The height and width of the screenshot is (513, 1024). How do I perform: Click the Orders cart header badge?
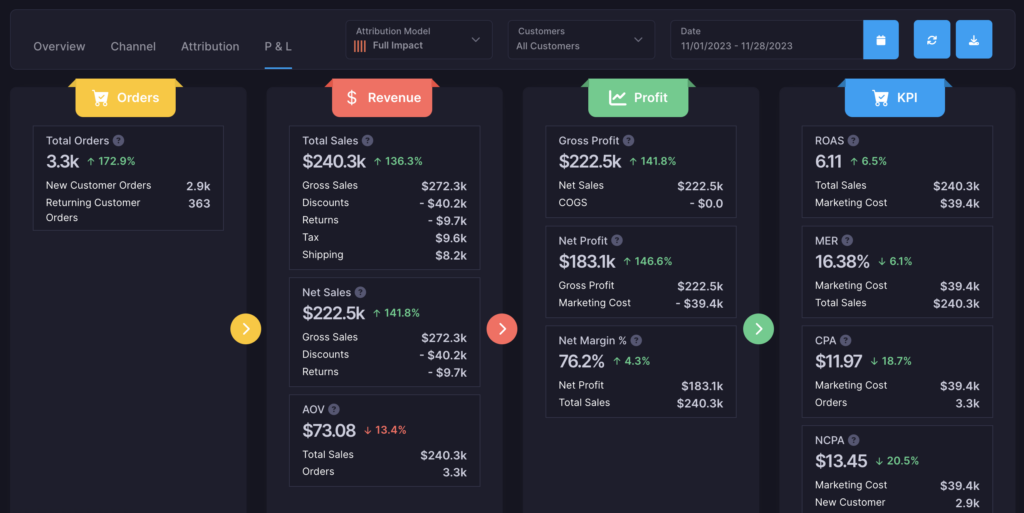point(125,98)
